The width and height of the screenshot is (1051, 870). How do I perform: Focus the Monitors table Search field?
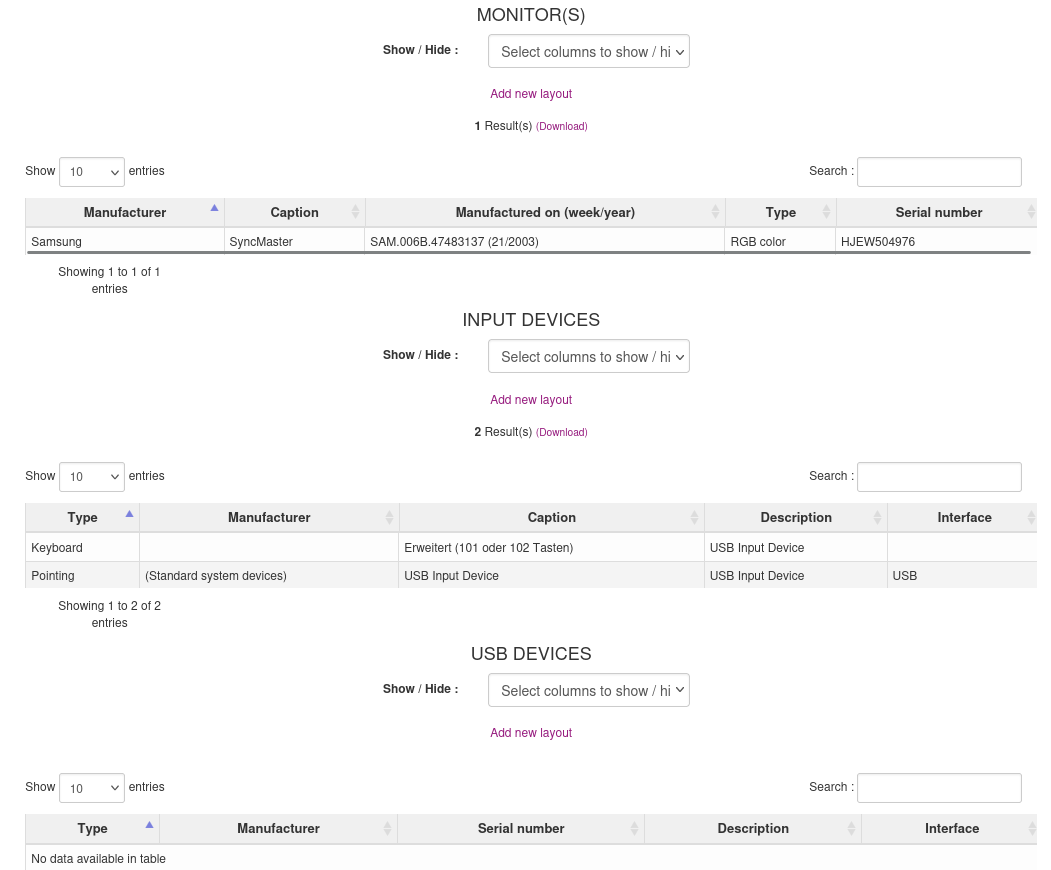(x=939, y=172)
